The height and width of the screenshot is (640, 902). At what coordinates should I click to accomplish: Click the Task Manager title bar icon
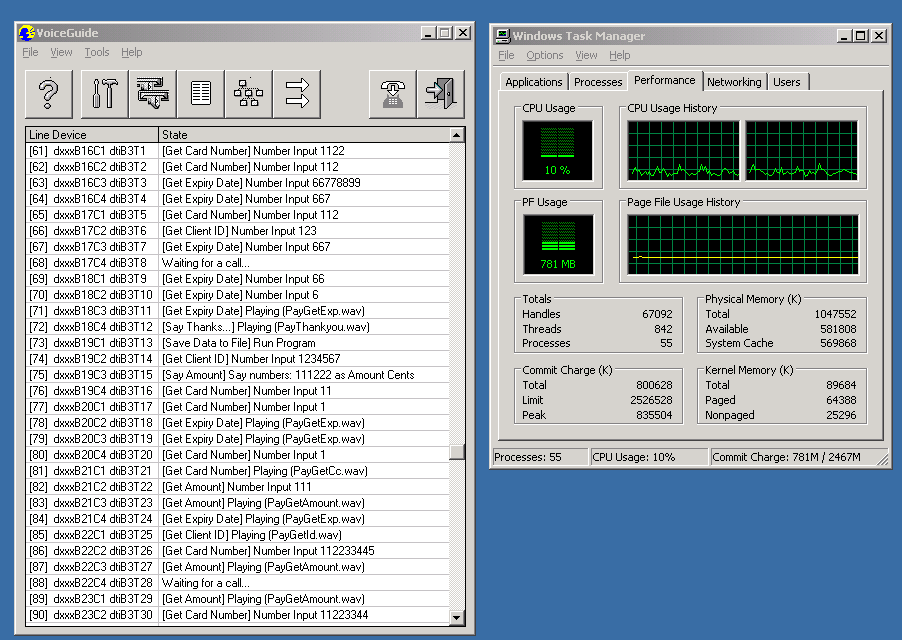(503, 36)
